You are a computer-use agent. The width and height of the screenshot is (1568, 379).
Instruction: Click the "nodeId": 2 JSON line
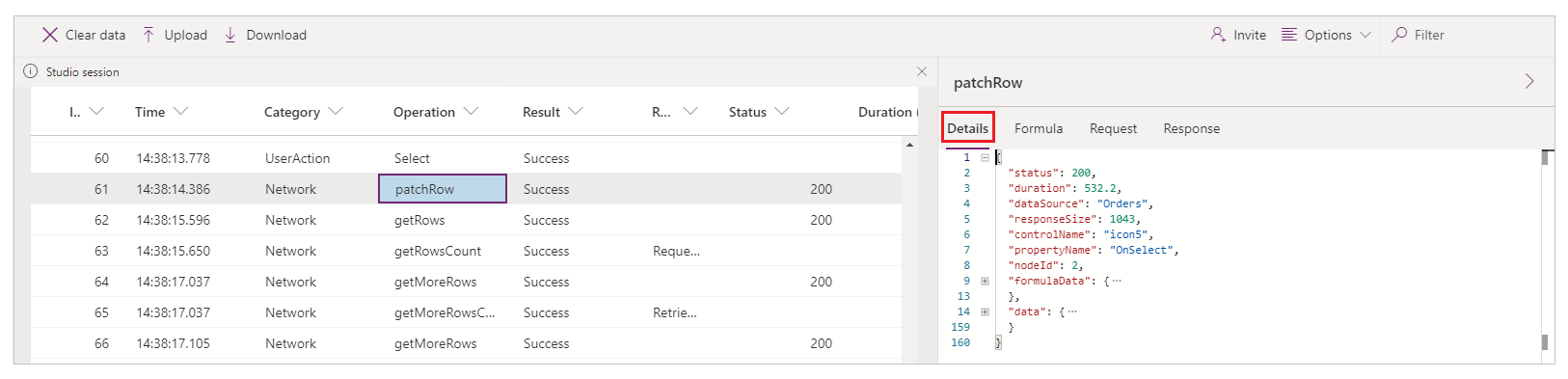point(1045,265)
